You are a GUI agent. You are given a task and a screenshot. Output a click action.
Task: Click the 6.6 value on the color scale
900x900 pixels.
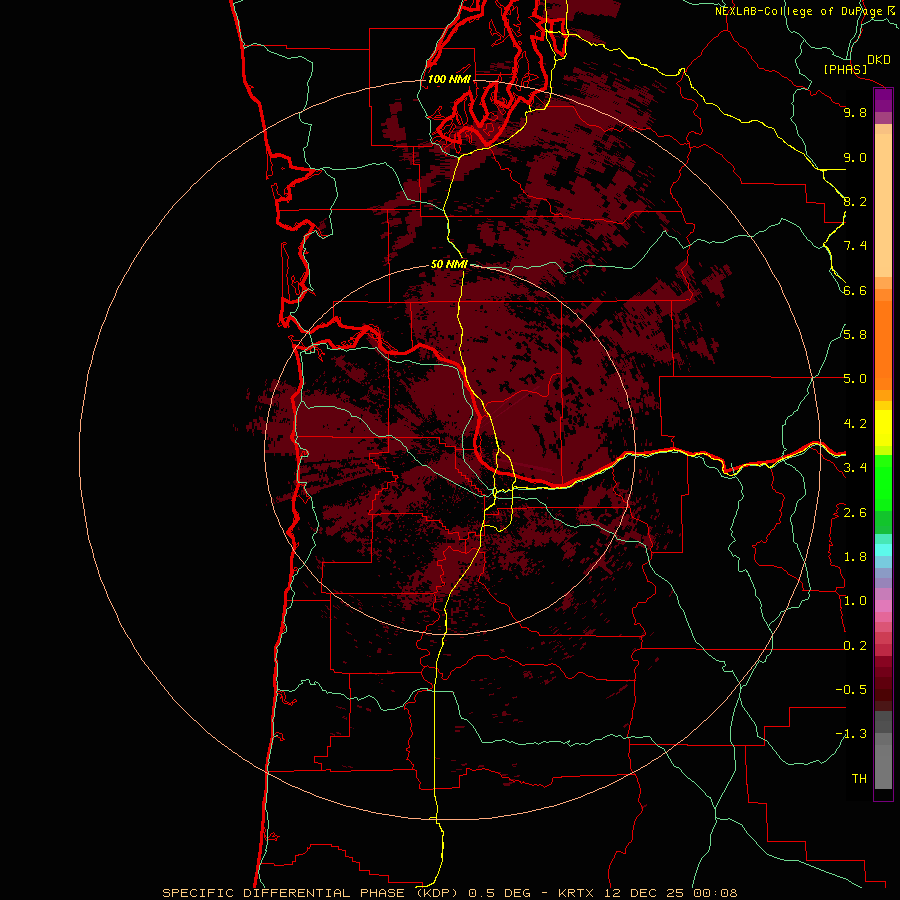pos(855,290)
